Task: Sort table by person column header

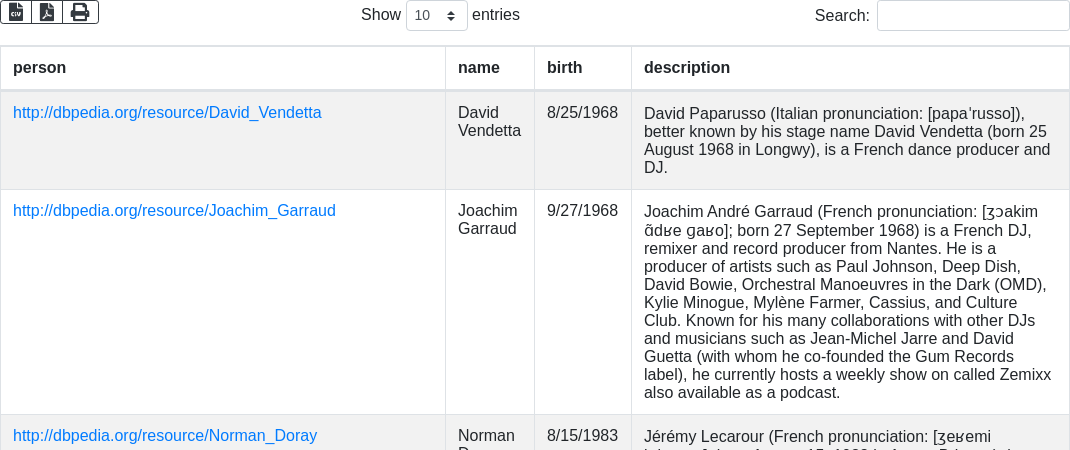Action: coord(40,68)
